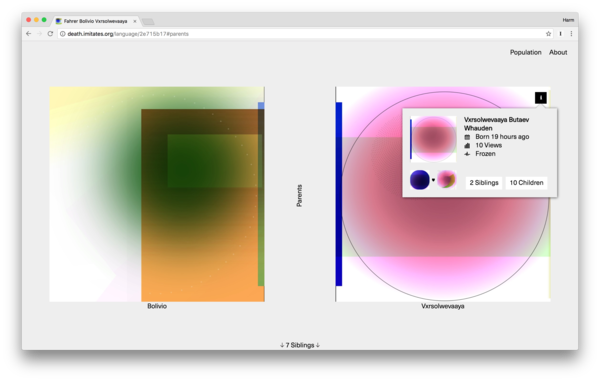The height and width of the screenshot is (381, 600).
Task: Click the address bar URL field
Action: pos(304,34)
